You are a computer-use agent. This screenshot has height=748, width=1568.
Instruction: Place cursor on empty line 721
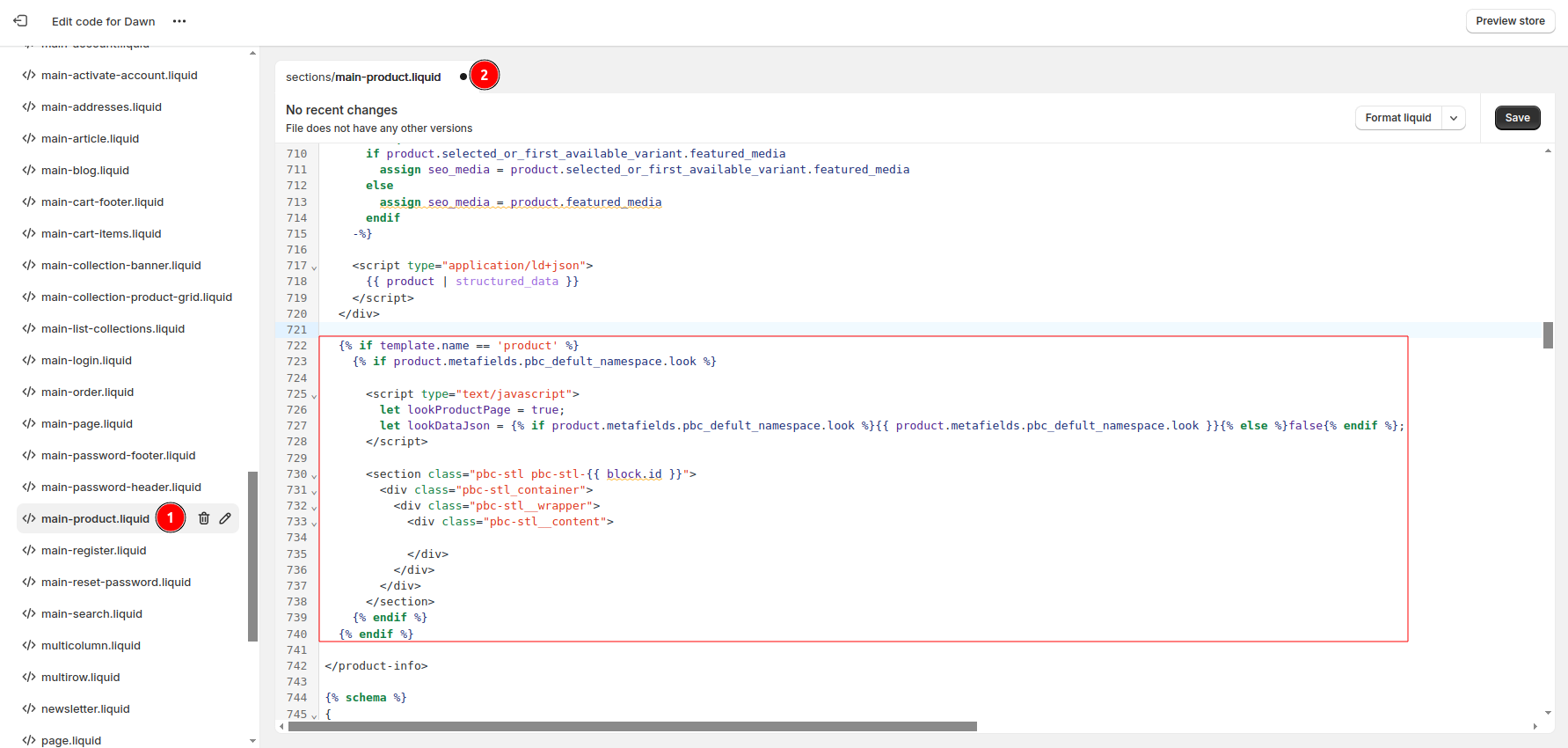[x=932, y=330]
